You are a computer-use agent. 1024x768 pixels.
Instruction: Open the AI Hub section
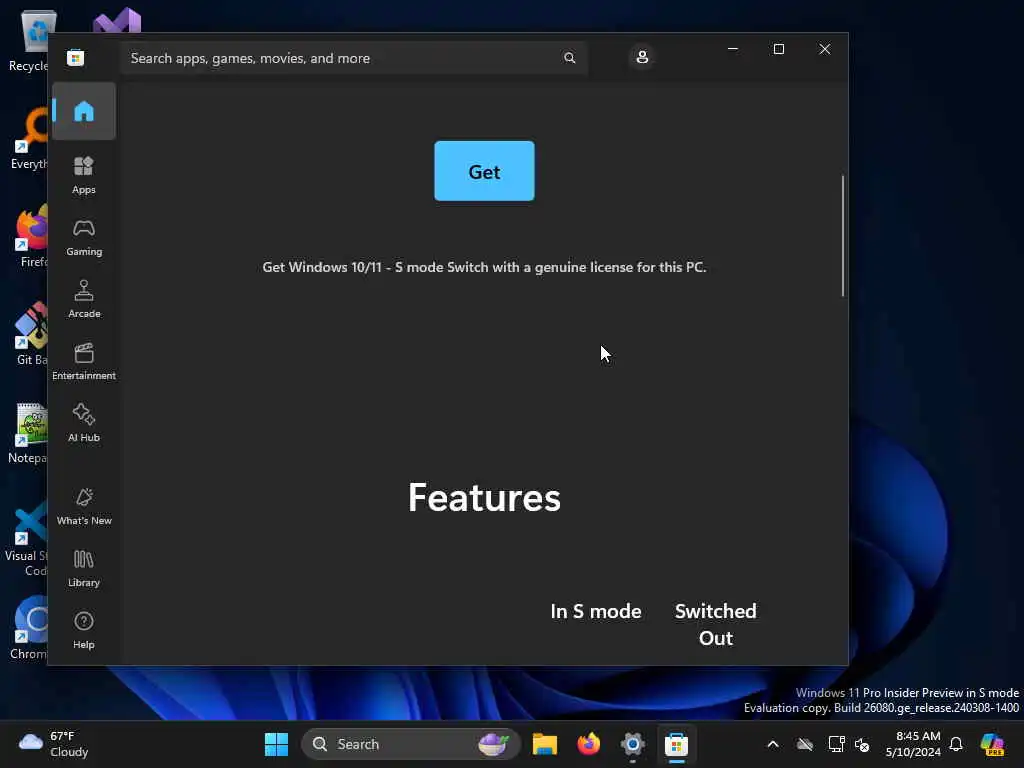[84, 423]
